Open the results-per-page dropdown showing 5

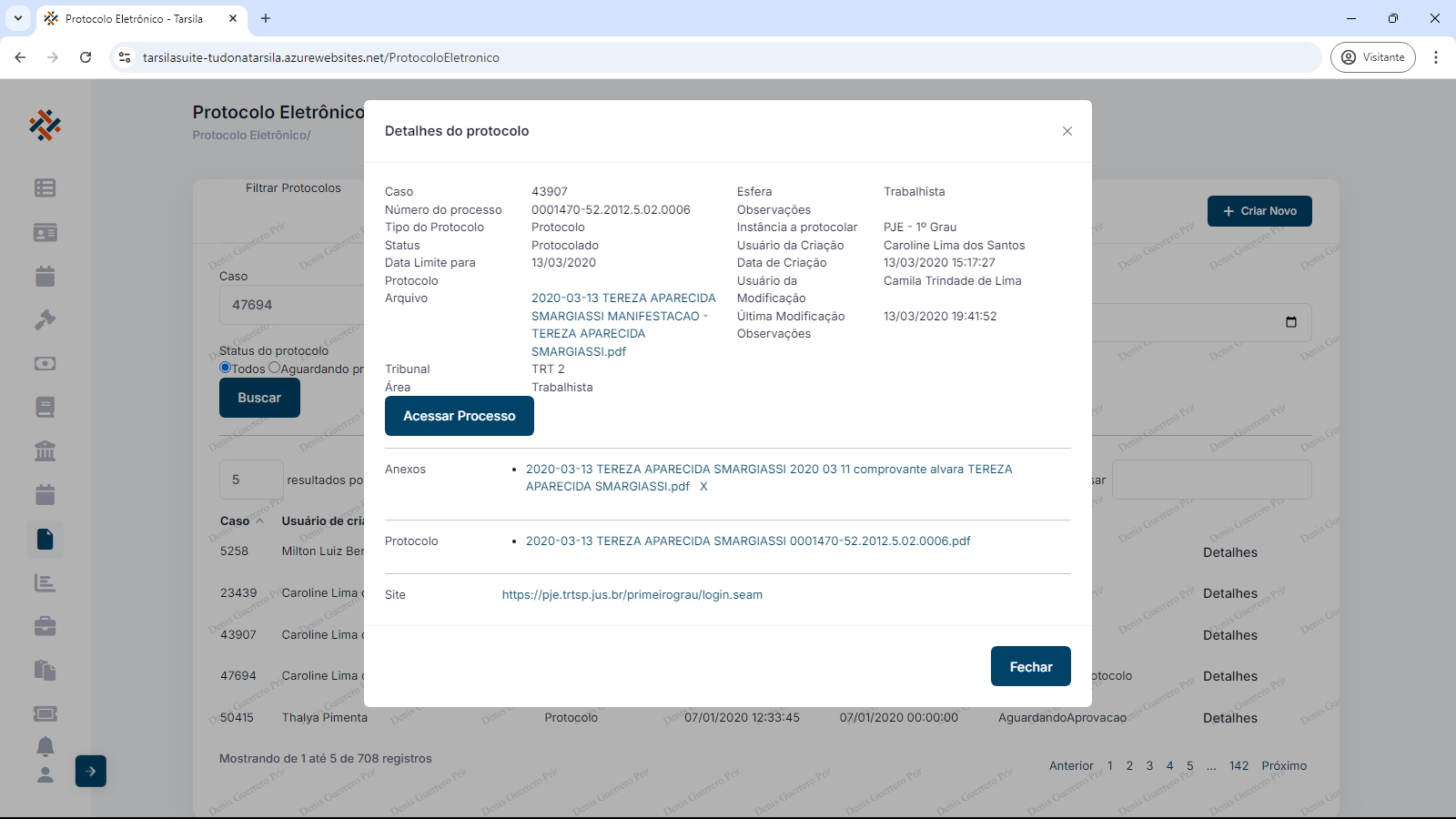pos(251,480)
